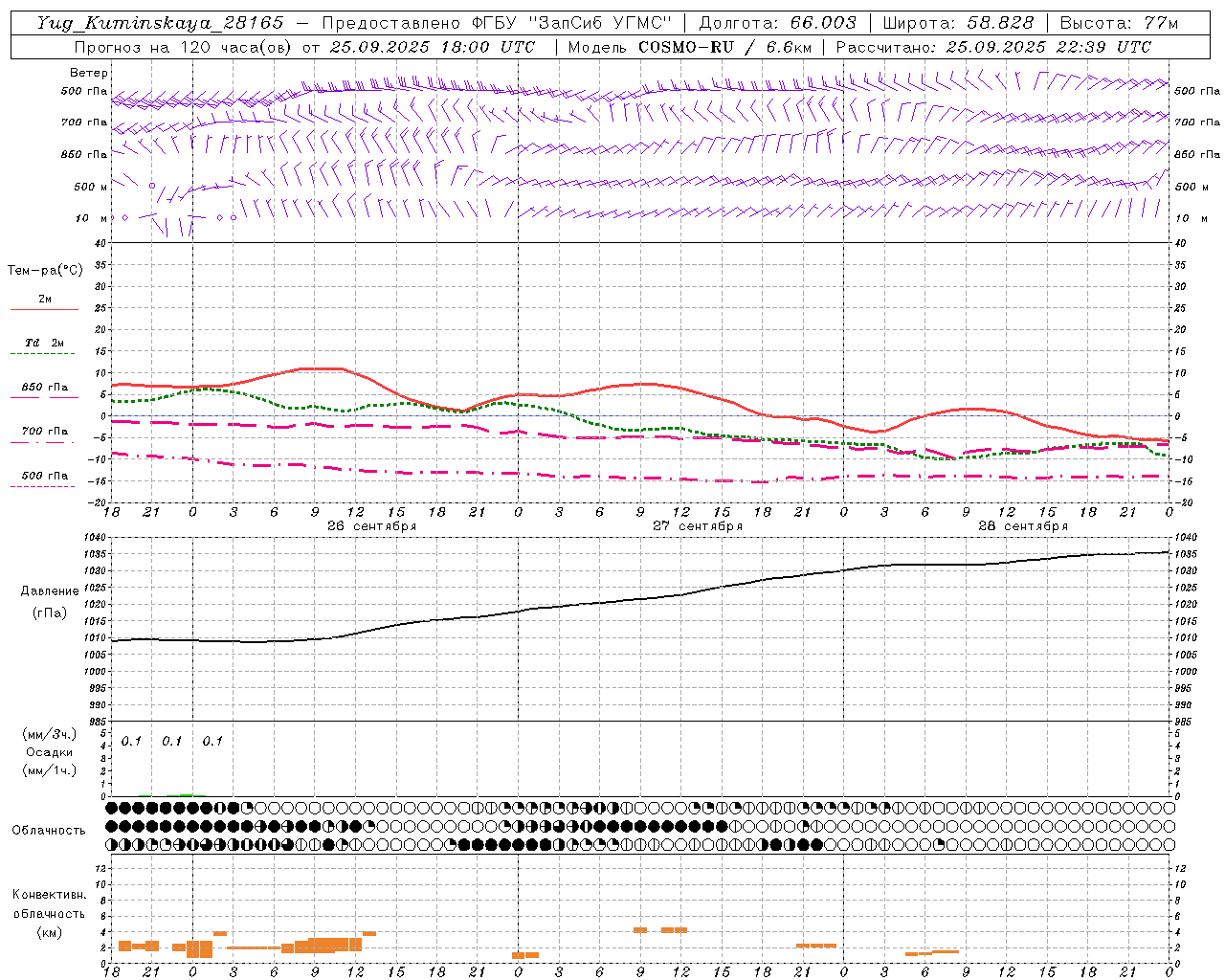
Task: Click 'Прогноз на 120 часа(ов)' forecast text
Action: click(184, 47)
